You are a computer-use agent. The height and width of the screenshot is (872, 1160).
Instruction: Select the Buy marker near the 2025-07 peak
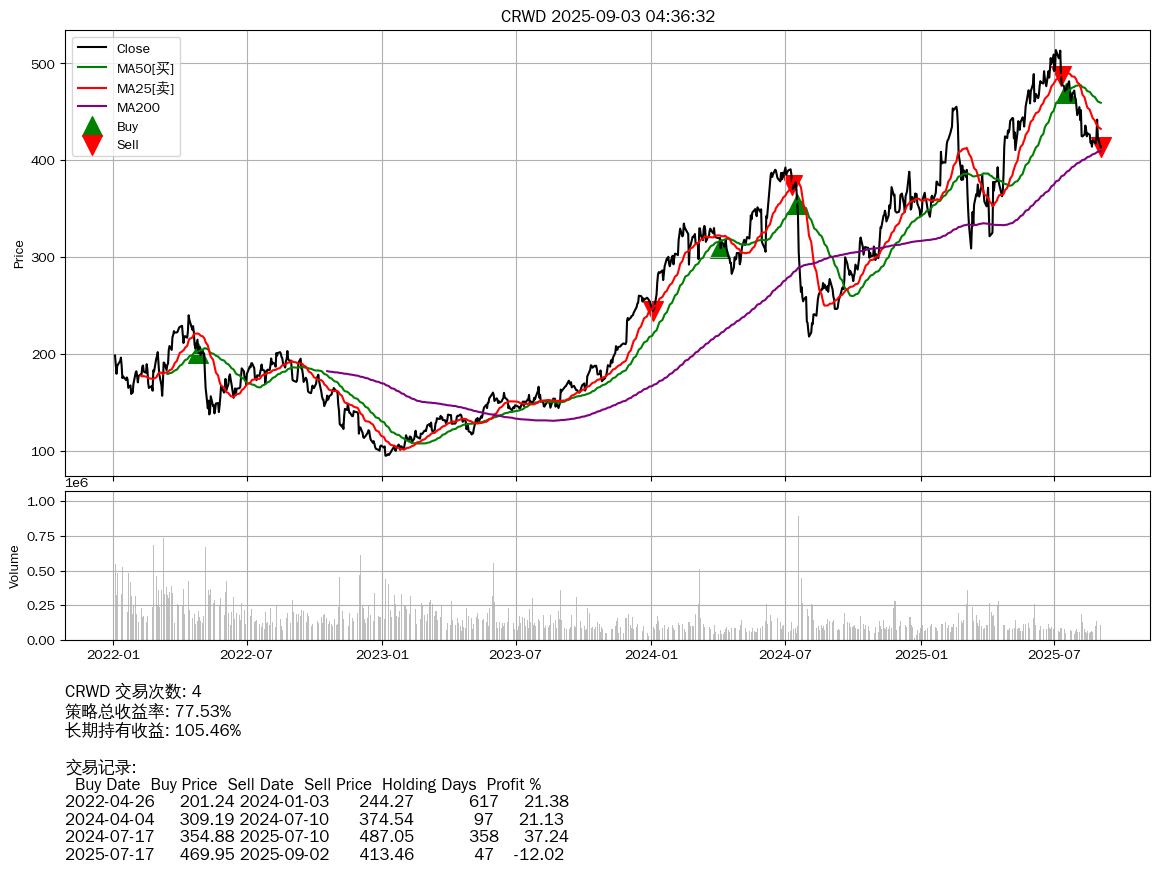click(1066, 93)
